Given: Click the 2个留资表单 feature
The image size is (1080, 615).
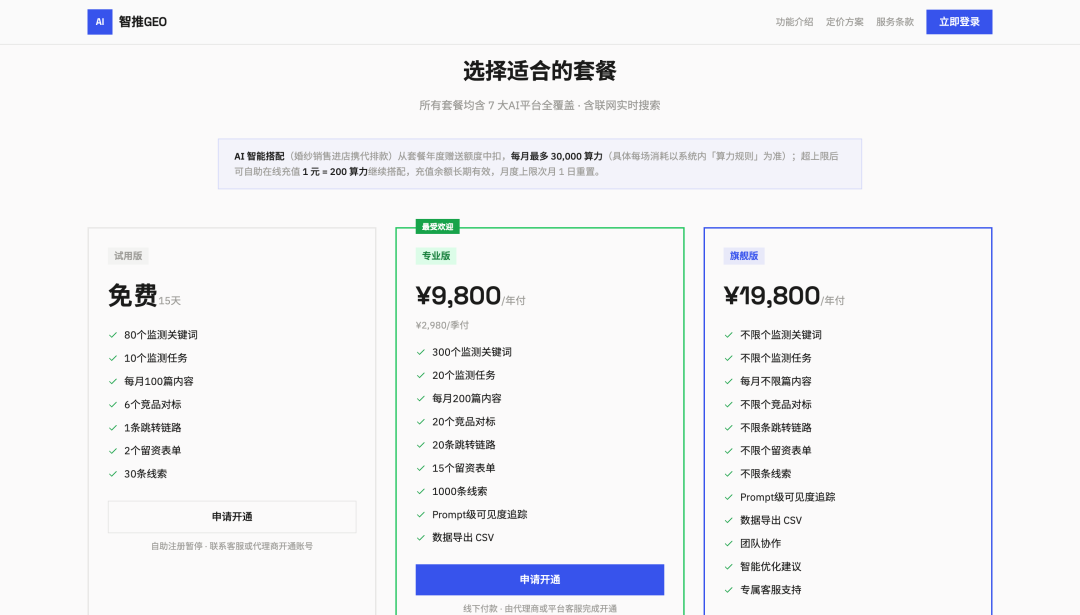Looking at the screenshot, I should [152, 450].
